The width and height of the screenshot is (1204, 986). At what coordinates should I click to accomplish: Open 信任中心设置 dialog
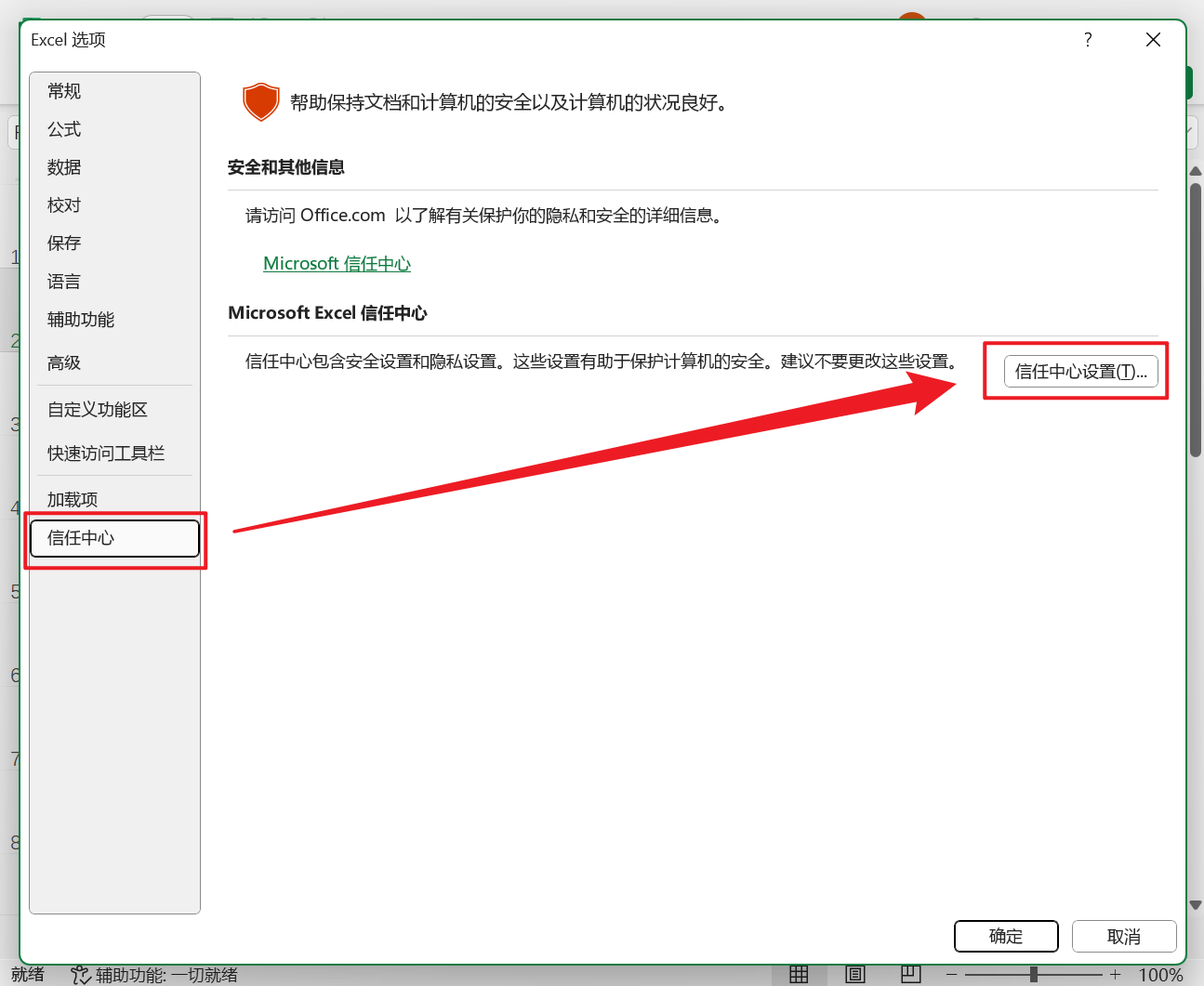click(1081, 371)
